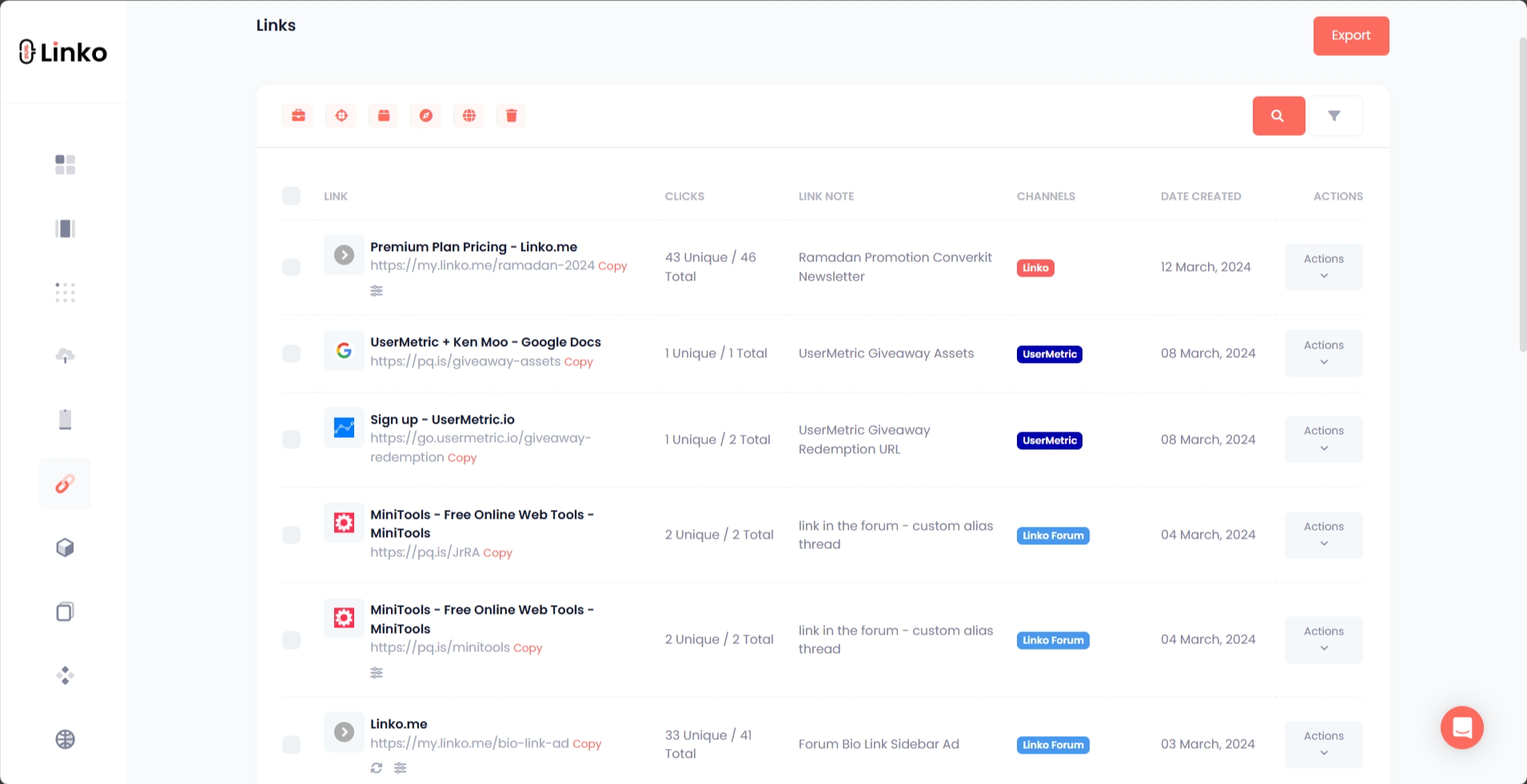This screenshot has width=1527, height=784.
Task: Click the page vertical scrollbar
Action: click(1522, 193)
